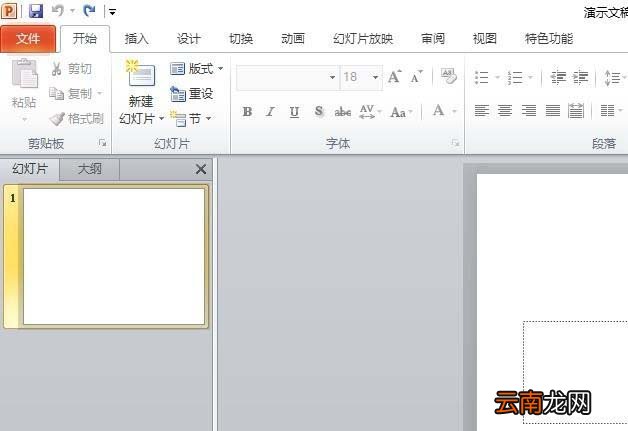Expand the font color dropdown arrow

(x=454, y=111)
